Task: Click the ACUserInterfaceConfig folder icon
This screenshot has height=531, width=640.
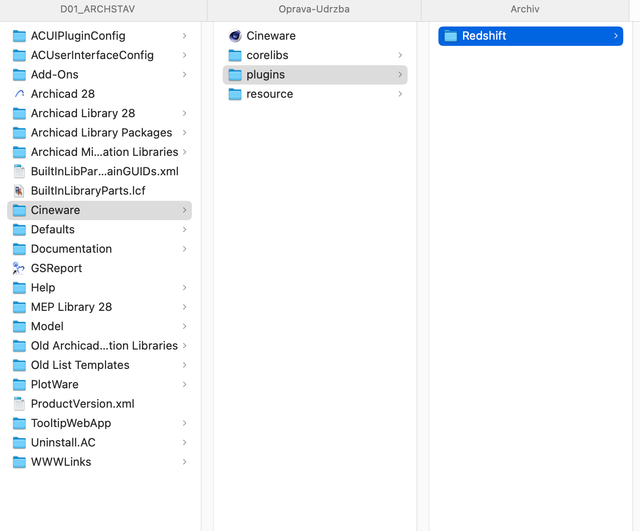Action: (19, 55)
